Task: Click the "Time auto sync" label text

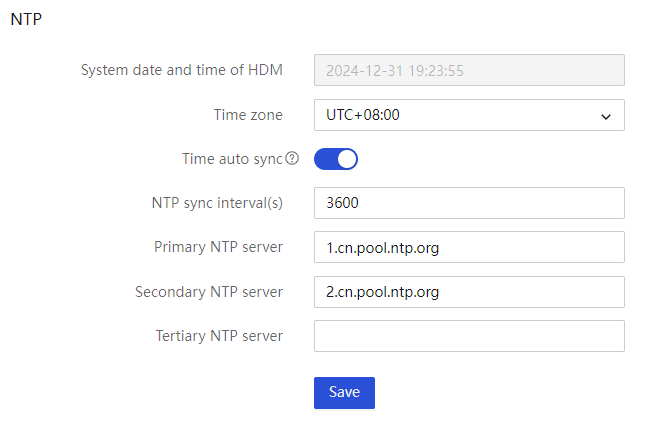Action: point(232,159)
